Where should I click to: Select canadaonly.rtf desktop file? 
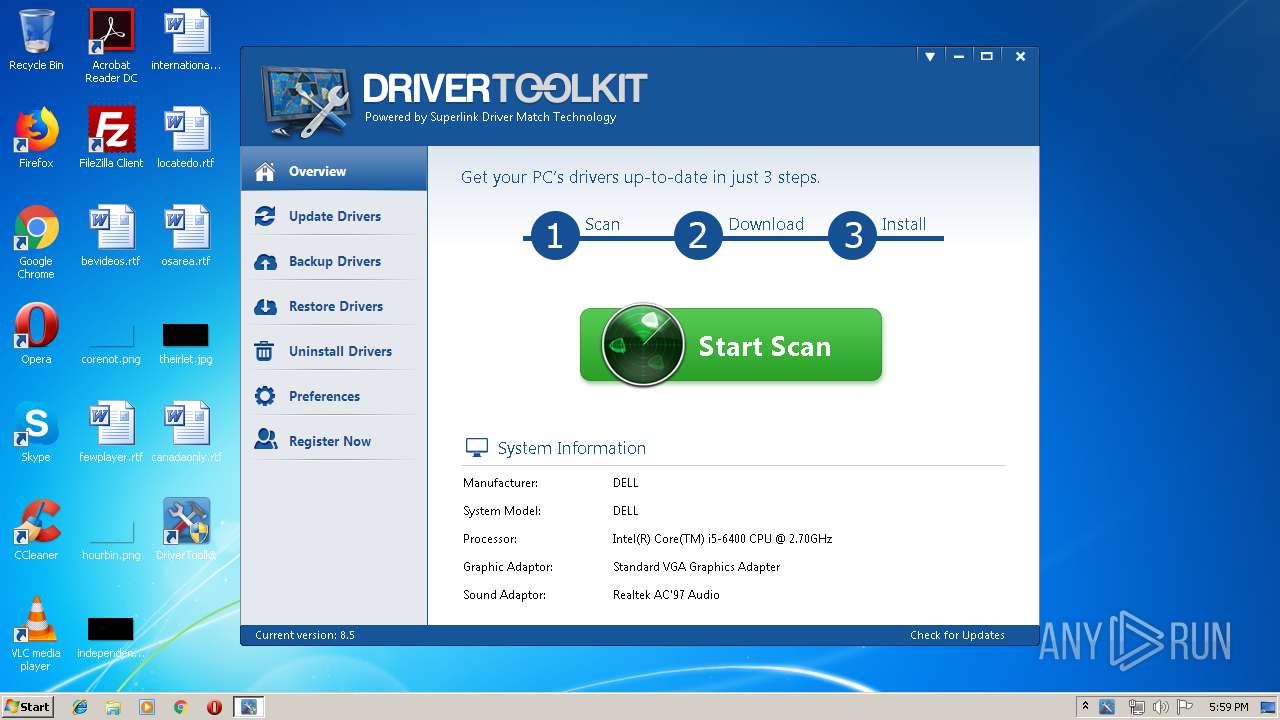[186, 432]
